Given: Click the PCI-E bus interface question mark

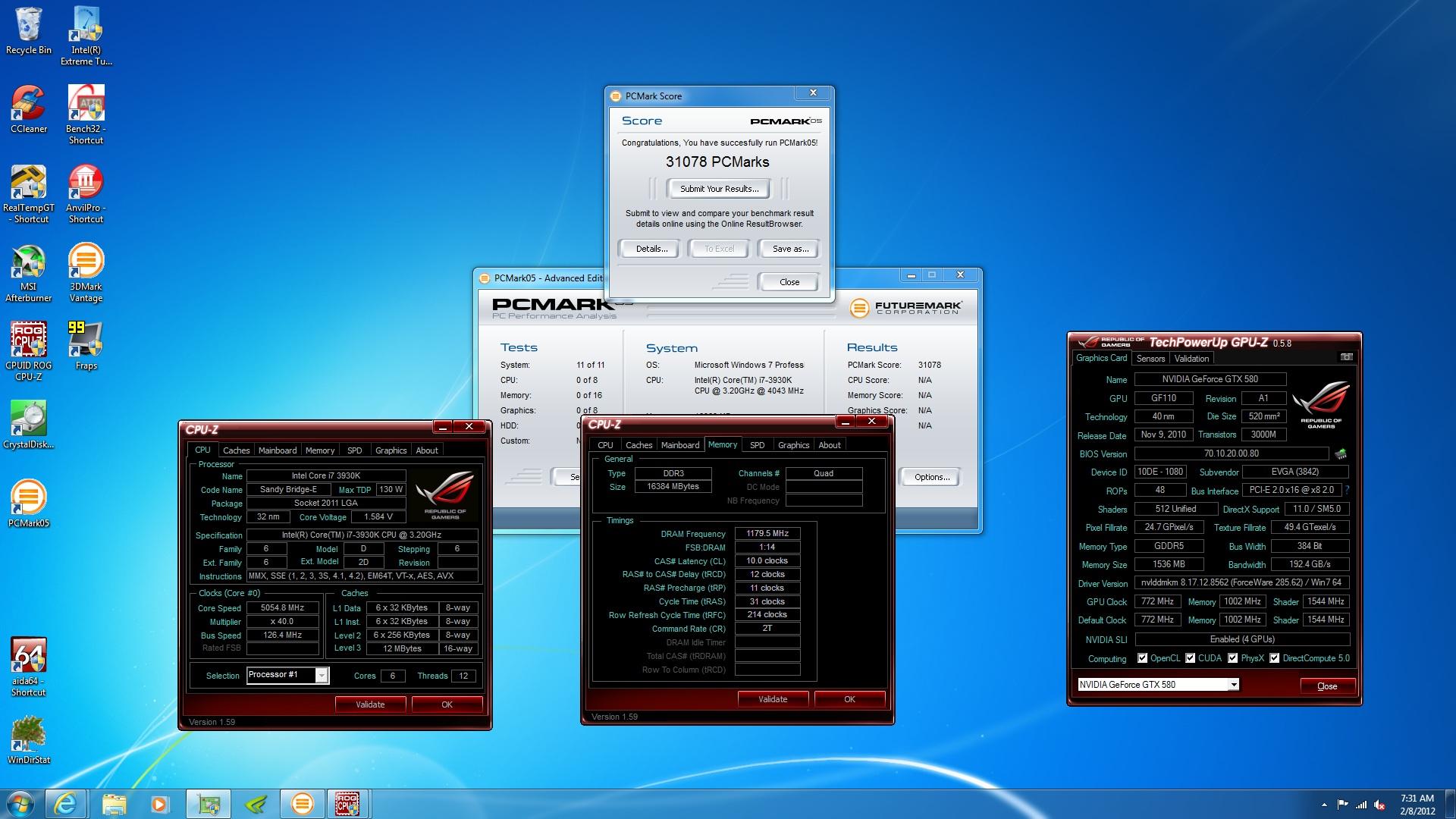Looking at the screenshot, I should pos(1347,490).
